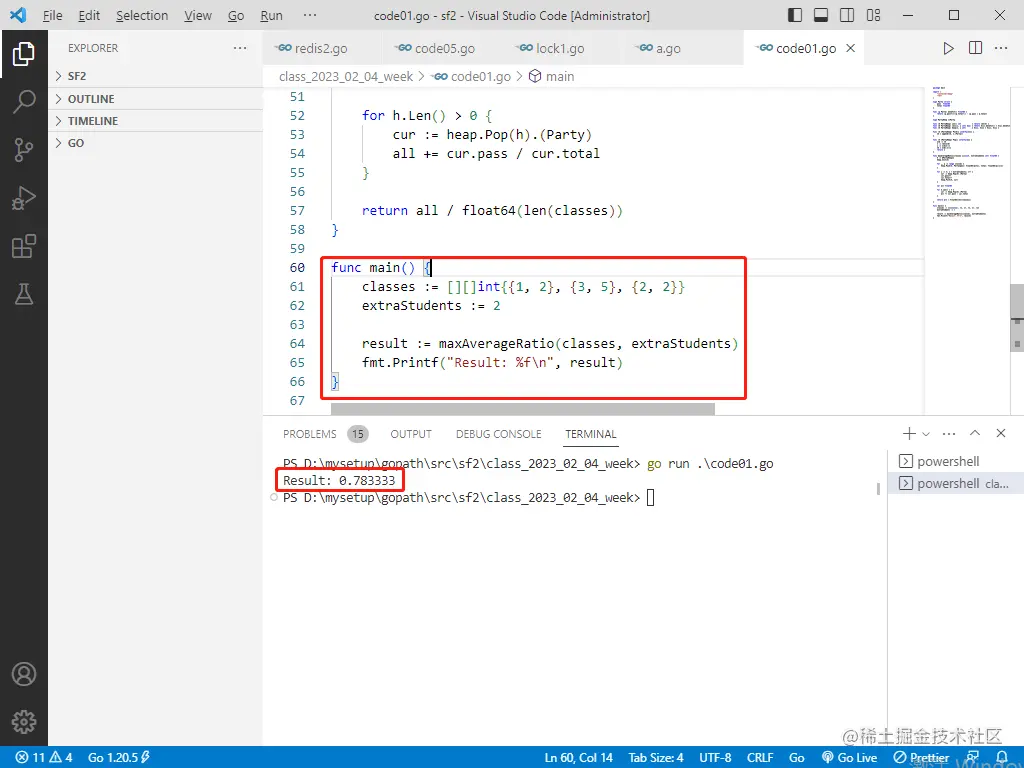Image resolution: width=1024 pixels, height=768 pixels.
Task: Close the code01.go editor tab
Action: tap(850, 48)
